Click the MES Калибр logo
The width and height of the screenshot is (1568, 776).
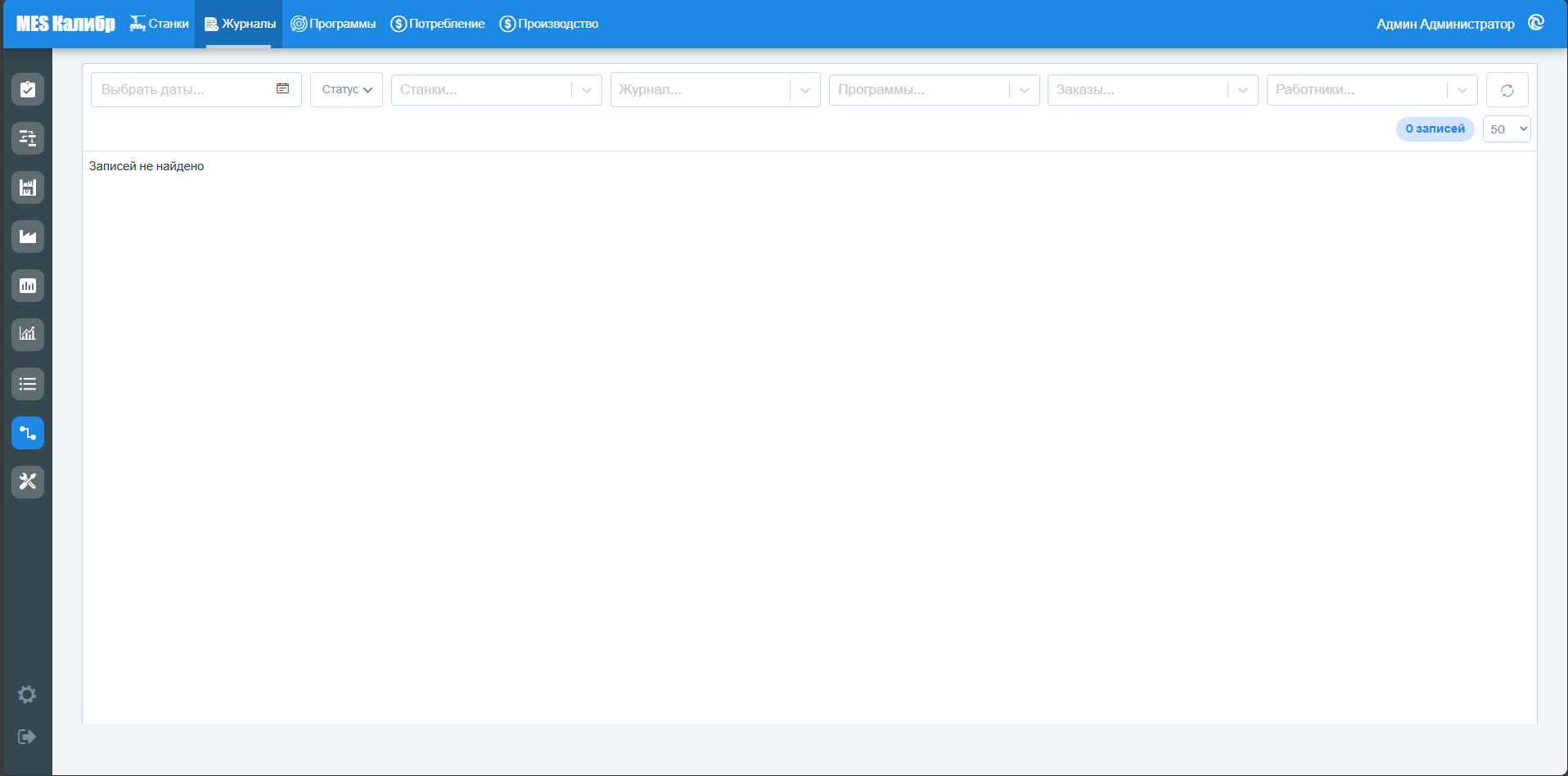pos(65,24)
